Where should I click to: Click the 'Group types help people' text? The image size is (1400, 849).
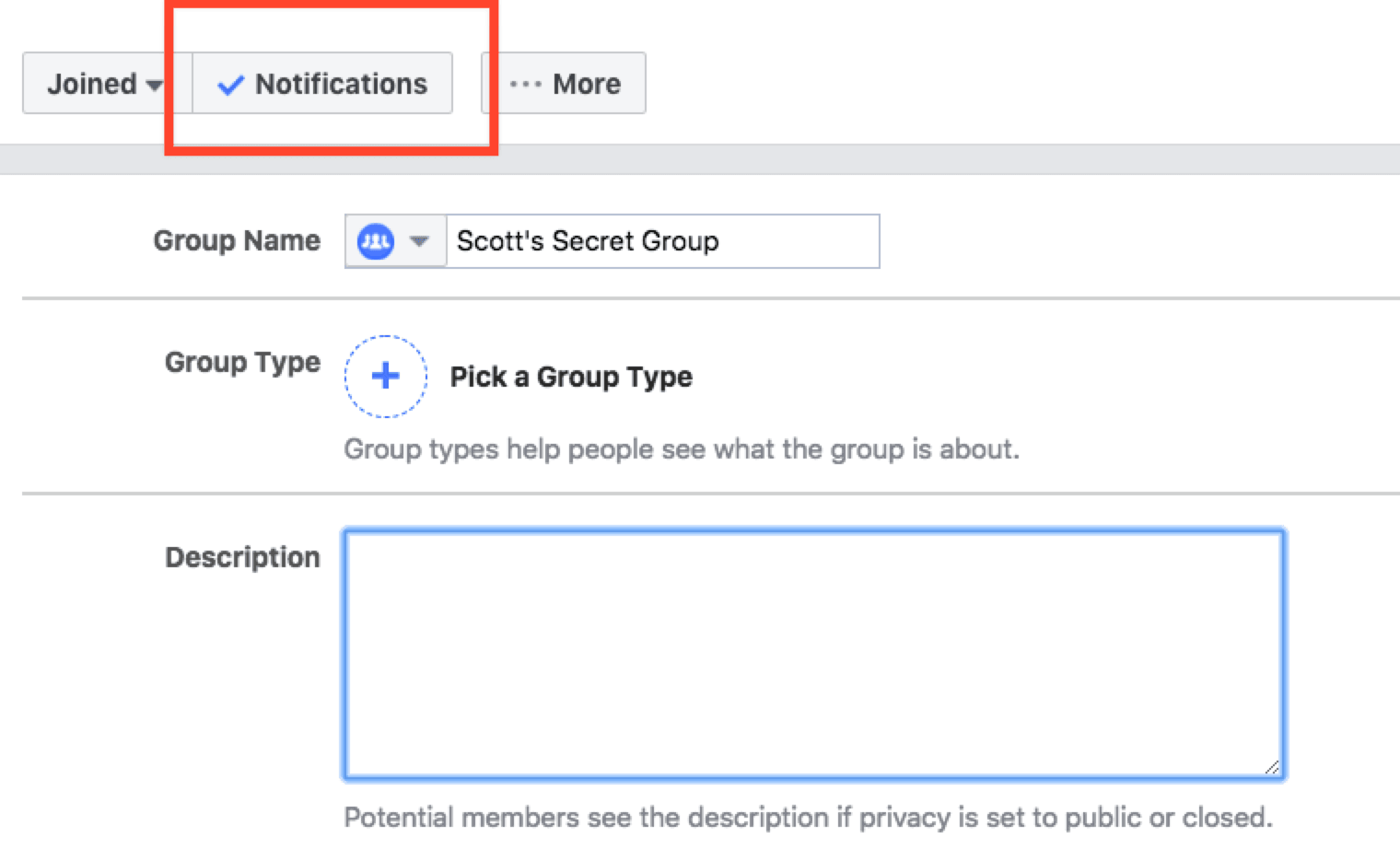pyautogui.click(x=682, y=449)
